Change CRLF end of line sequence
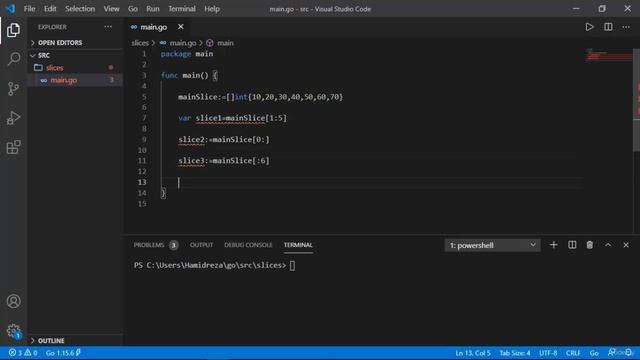This screenshot has height=360, width=640. [x=573, y=353]
